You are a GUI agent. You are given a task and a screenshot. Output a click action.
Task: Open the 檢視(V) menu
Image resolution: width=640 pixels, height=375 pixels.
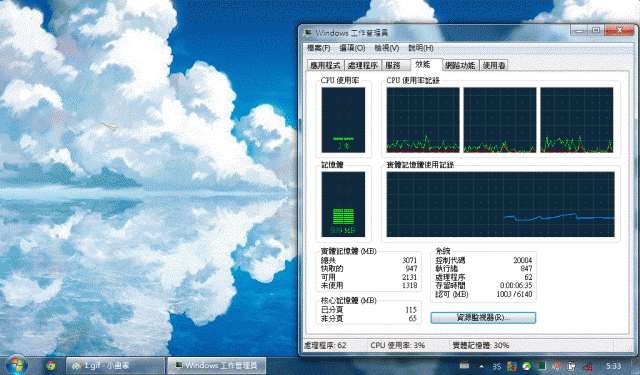387,48
